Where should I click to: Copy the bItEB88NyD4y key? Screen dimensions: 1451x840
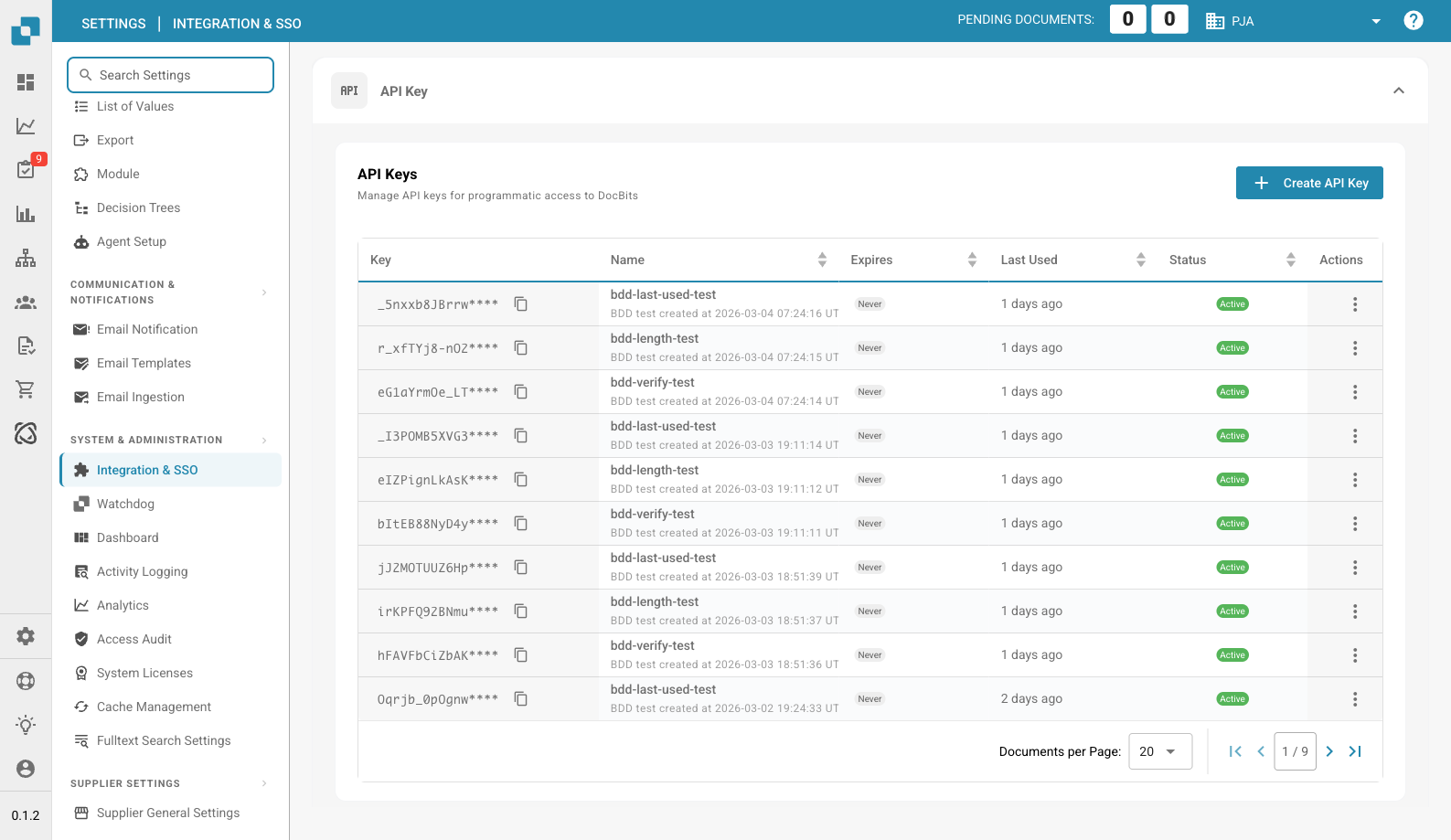[521, 523]
